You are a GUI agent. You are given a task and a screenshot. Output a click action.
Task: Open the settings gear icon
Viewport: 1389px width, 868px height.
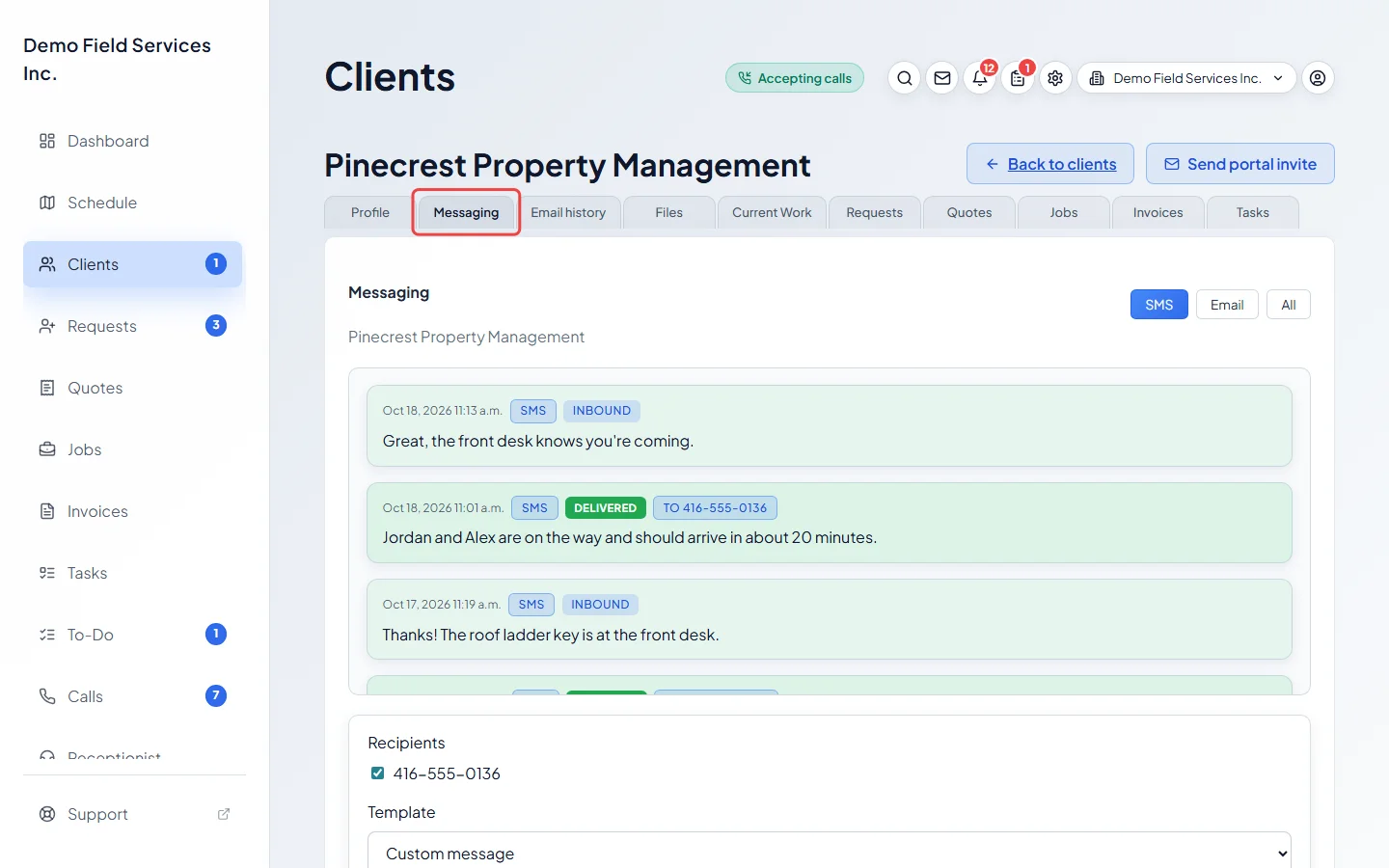(x=1055, y=78)
